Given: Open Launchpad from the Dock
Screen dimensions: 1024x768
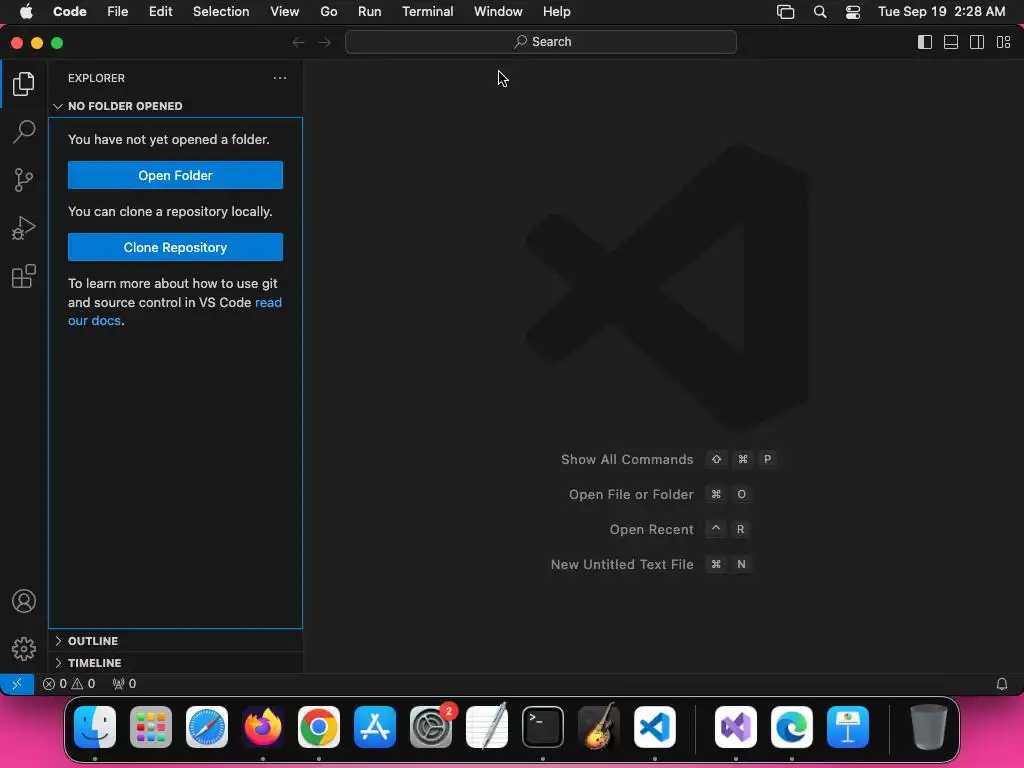Looking at the screenshot, I should tap(151, 727).
